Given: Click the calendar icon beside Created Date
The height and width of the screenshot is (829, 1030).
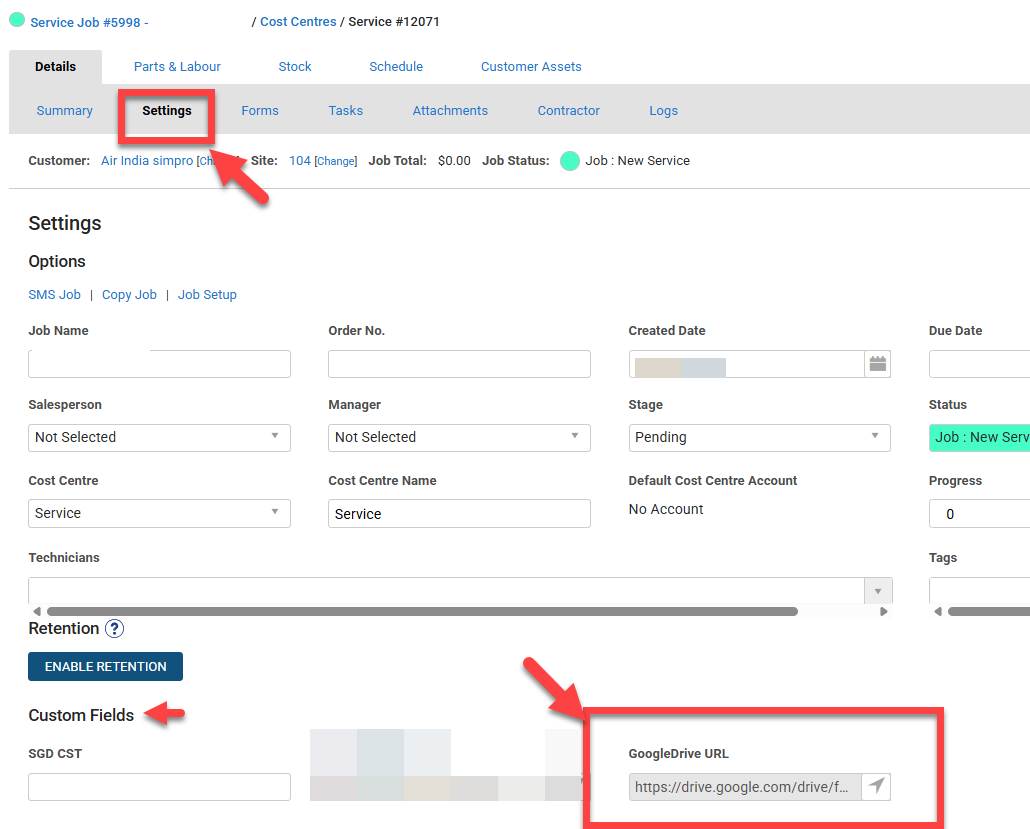Looking at the screenshot, I should (x=877, y=364).
